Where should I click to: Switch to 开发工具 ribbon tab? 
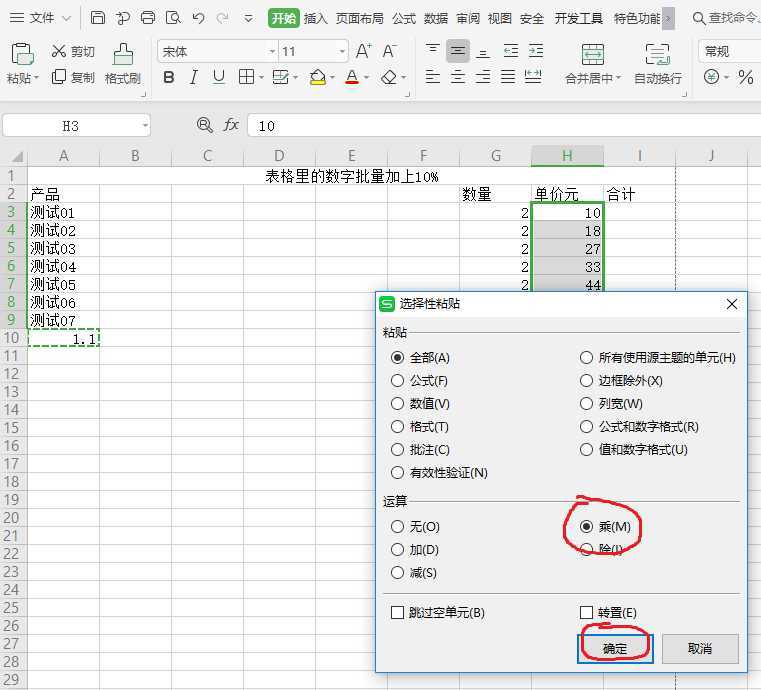coord(579,18)
